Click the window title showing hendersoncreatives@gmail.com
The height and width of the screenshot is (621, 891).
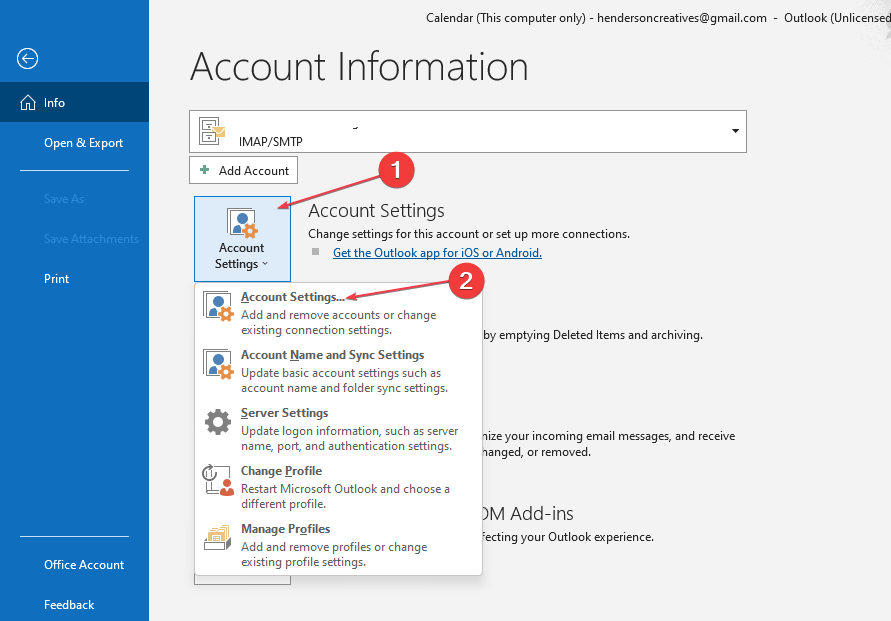(658, 18)
